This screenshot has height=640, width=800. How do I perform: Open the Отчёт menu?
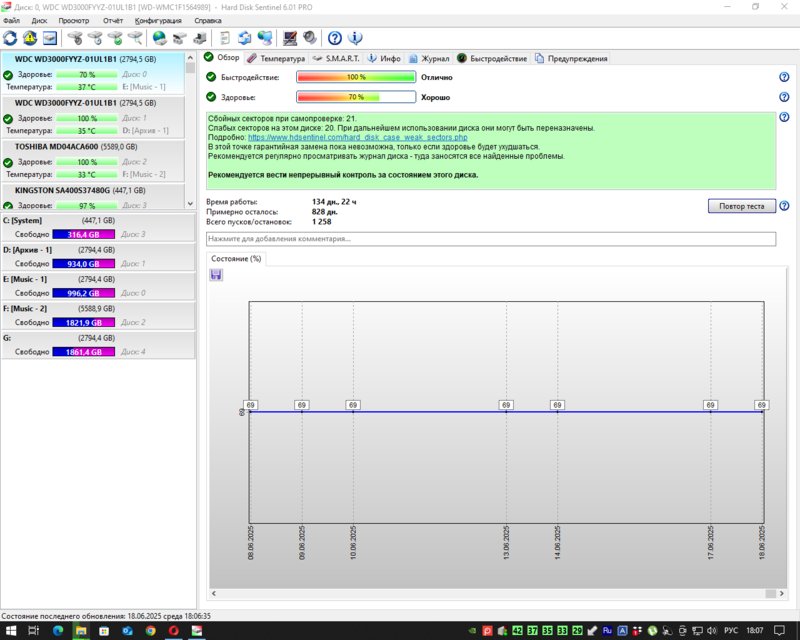[113, 20]
